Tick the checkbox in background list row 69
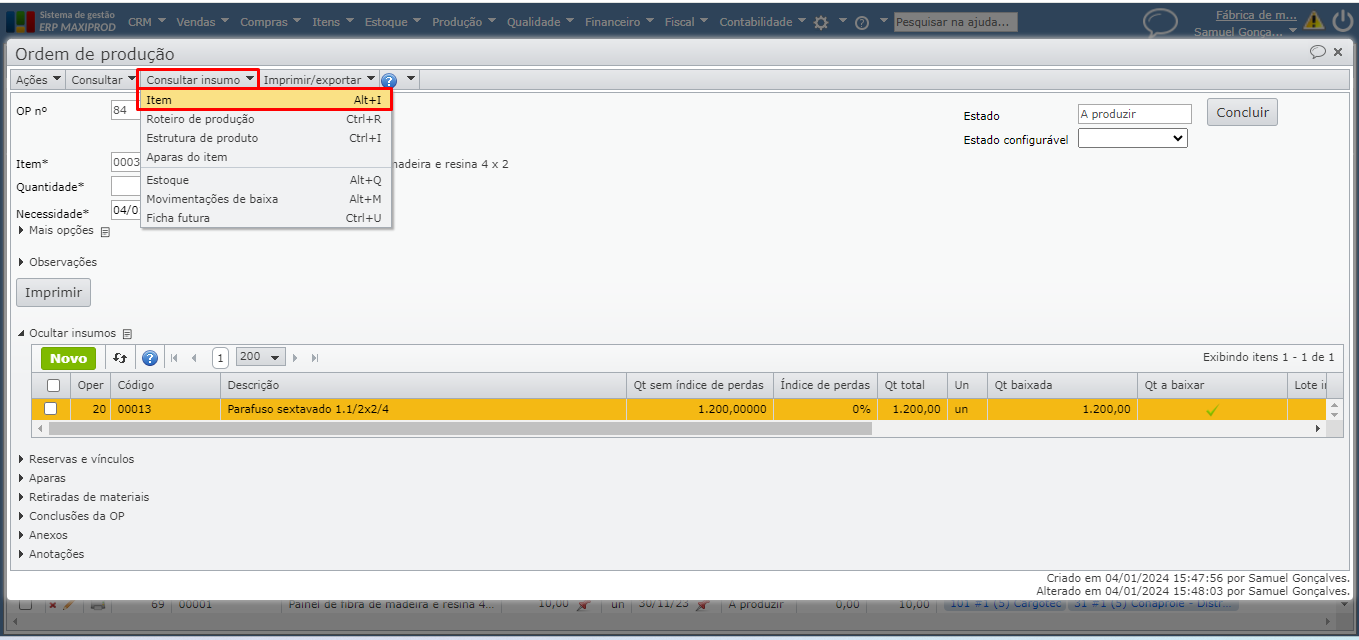 pos(27,604)
